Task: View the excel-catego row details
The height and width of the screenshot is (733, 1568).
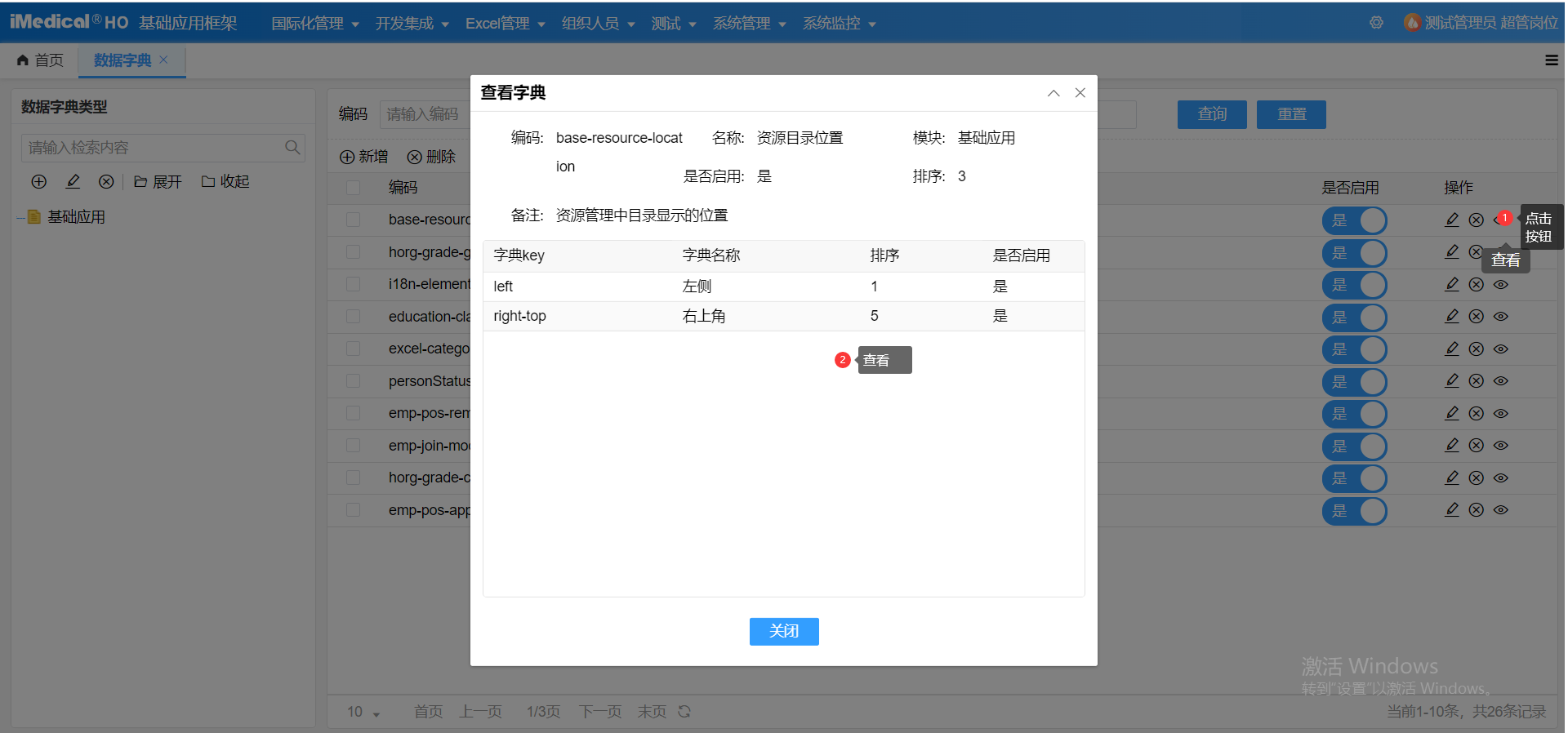Action: click(x=1501, y=349)
